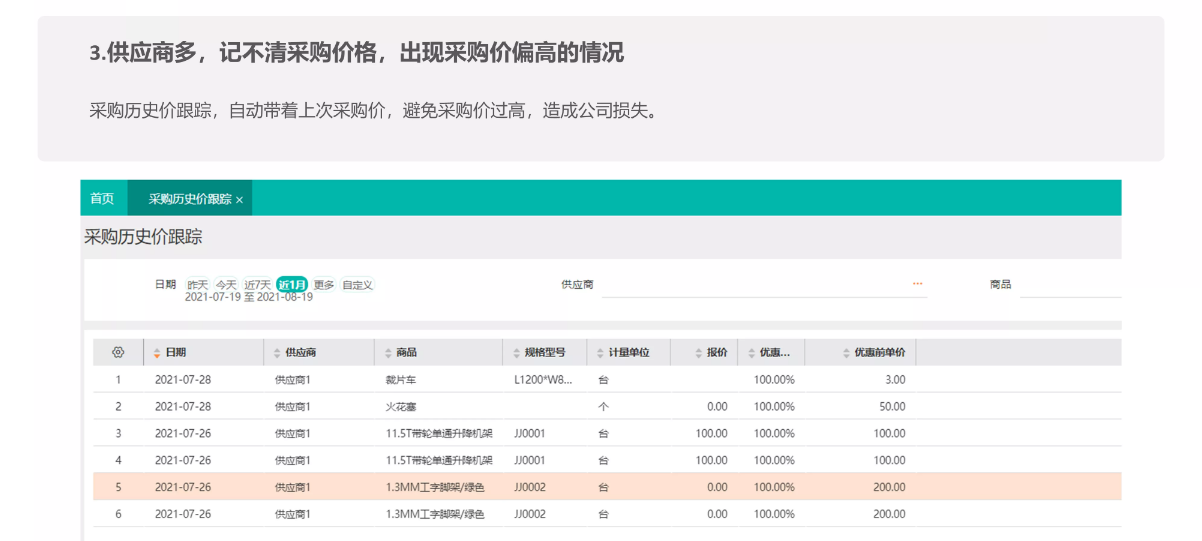
Task: Filter the date by 今天
Action: [x=226, y=285]
